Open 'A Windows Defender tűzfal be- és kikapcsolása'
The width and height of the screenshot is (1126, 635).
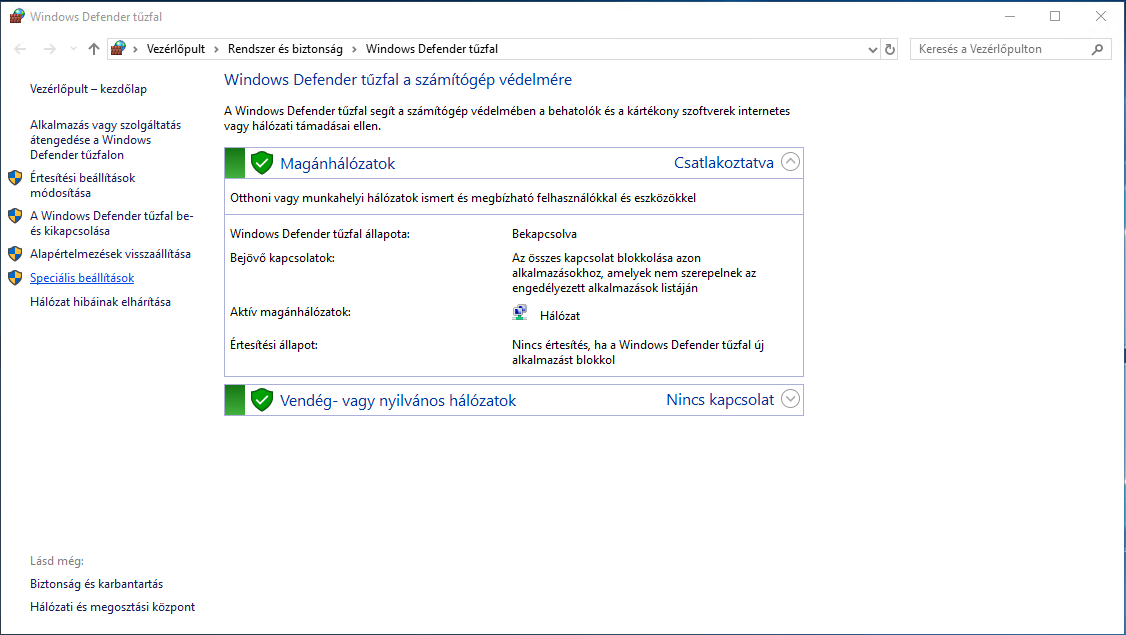pyautogui.click(x=111, y=223)
